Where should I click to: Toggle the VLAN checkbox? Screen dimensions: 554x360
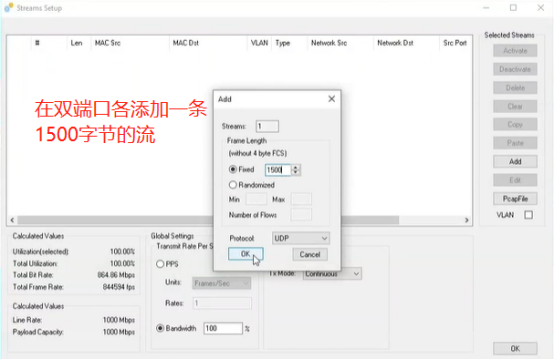point(529,215)
